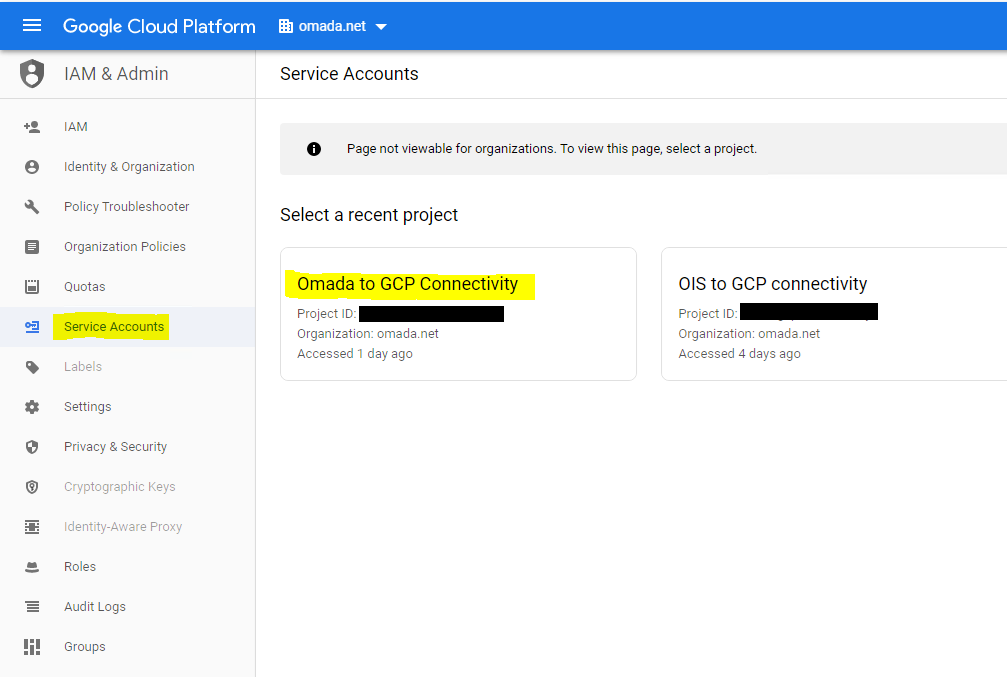The width and height of the screenshot is (1007, 677).
Task: Click 'Accessed 1 day ago' text
Action: (355, 354)
